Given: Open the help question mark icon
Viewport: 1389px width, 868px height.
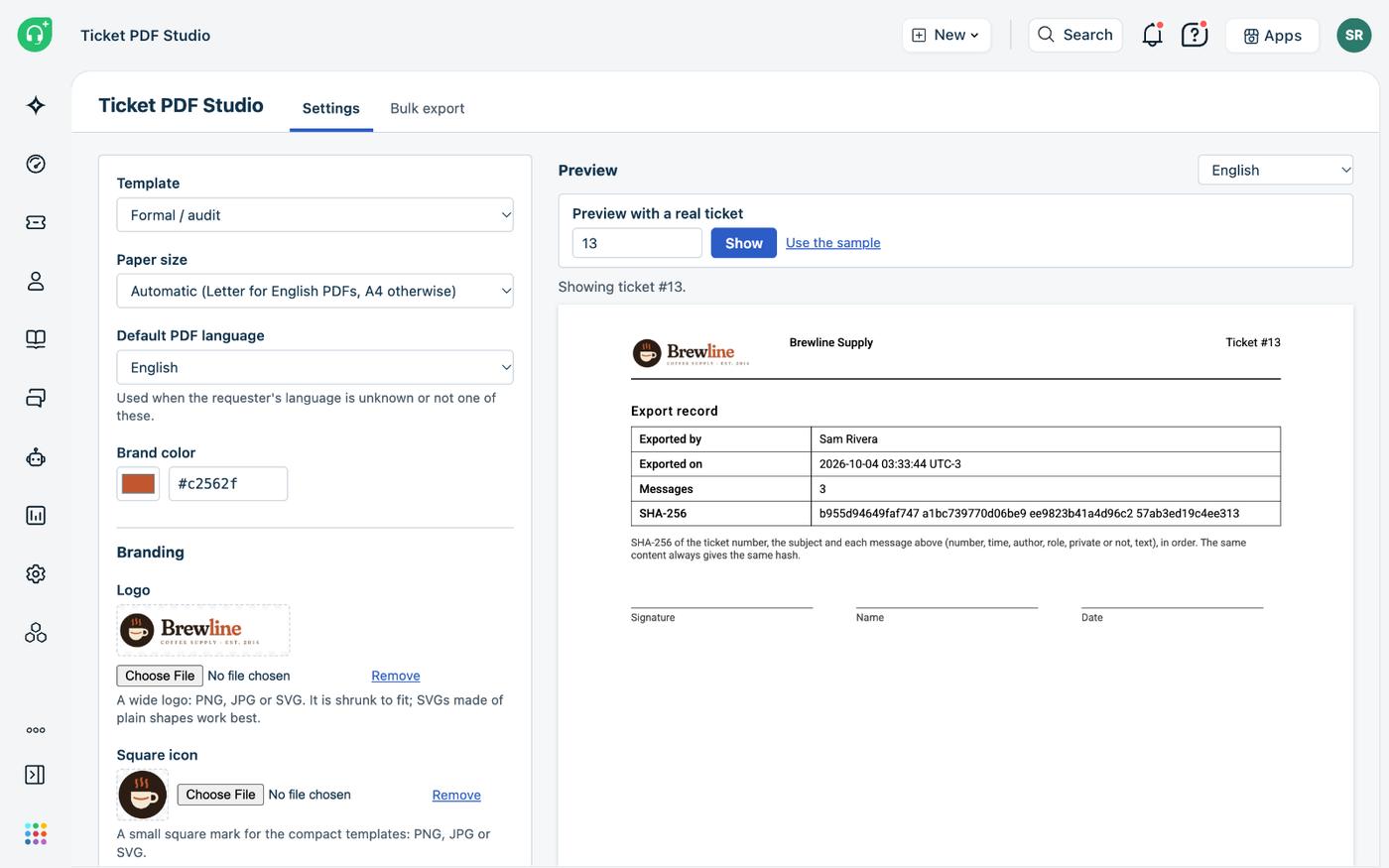Looking at the screenshot, I should 1195,35.
